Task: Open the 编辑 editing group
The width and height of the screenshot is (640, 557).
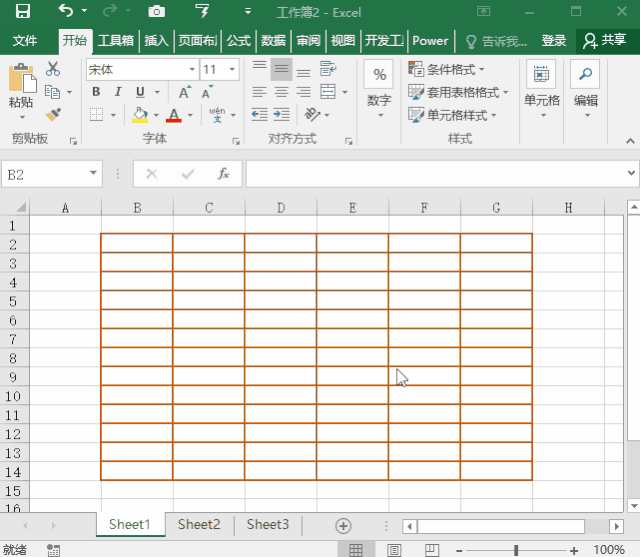Action: 585,91
